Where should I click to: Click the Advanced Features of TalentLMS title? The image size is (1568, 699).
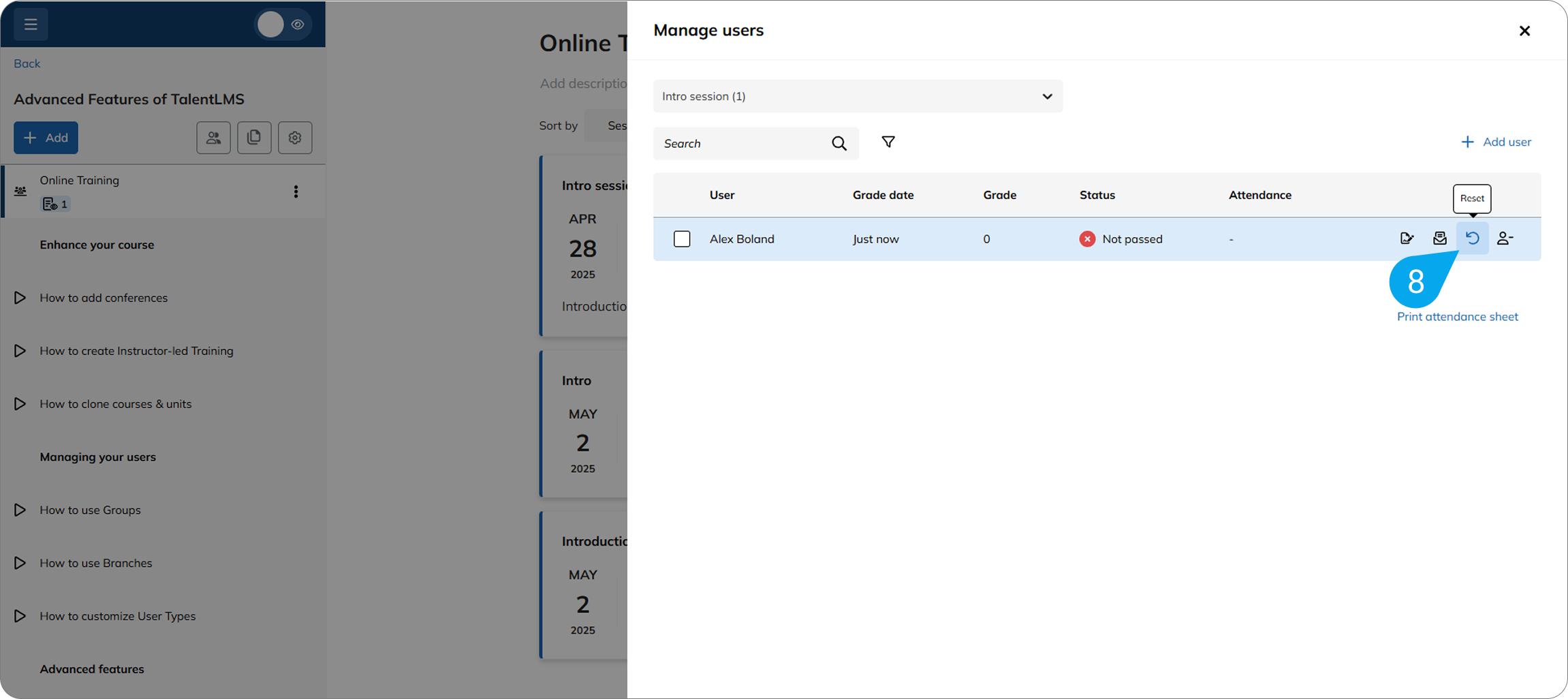pyautogui.click(x=129, y=99)
